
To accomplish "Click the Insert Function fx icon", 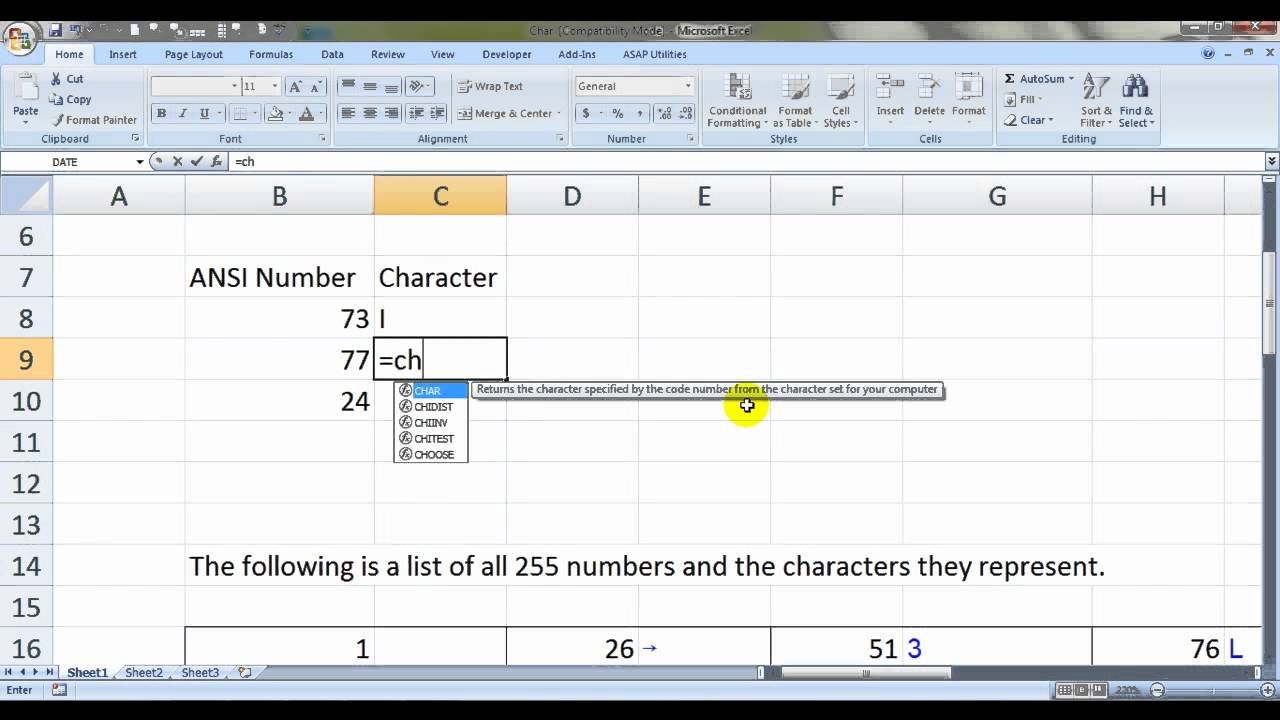I will click(x=217, y=161).
